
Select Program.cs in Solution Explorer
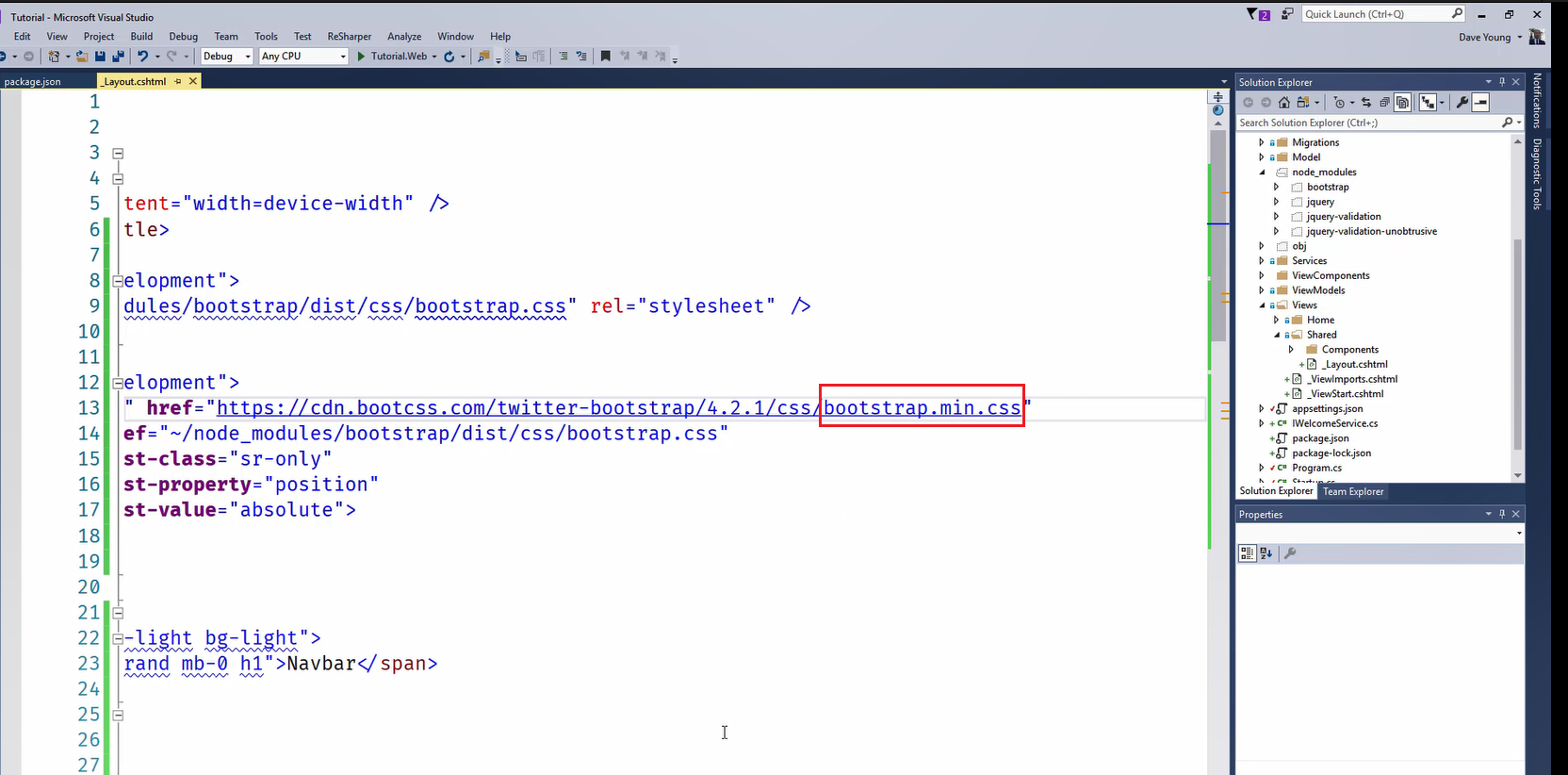(1316, 468)
